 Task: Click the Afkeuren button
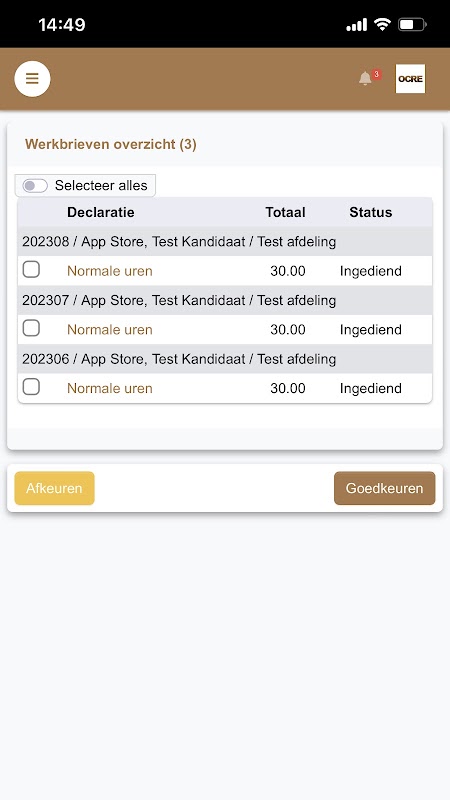tap(55, 488)
